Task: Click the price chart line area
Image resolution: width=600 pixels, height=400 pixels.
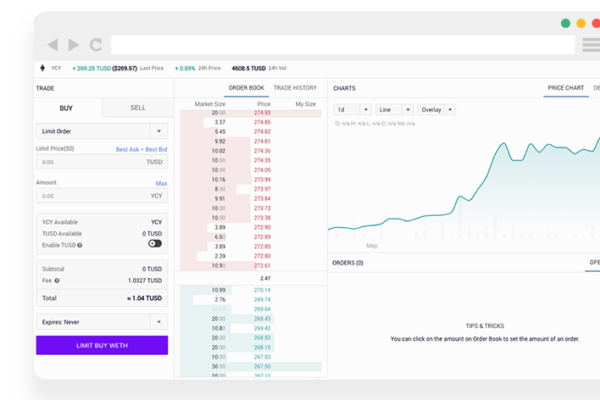Action: coord(464,188)
